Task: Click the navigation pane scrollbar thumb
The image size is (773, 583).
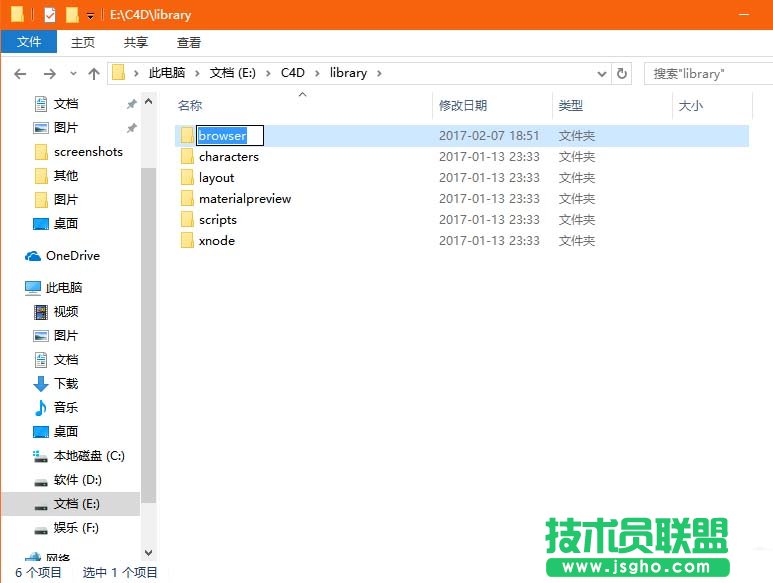Action: 148,335
